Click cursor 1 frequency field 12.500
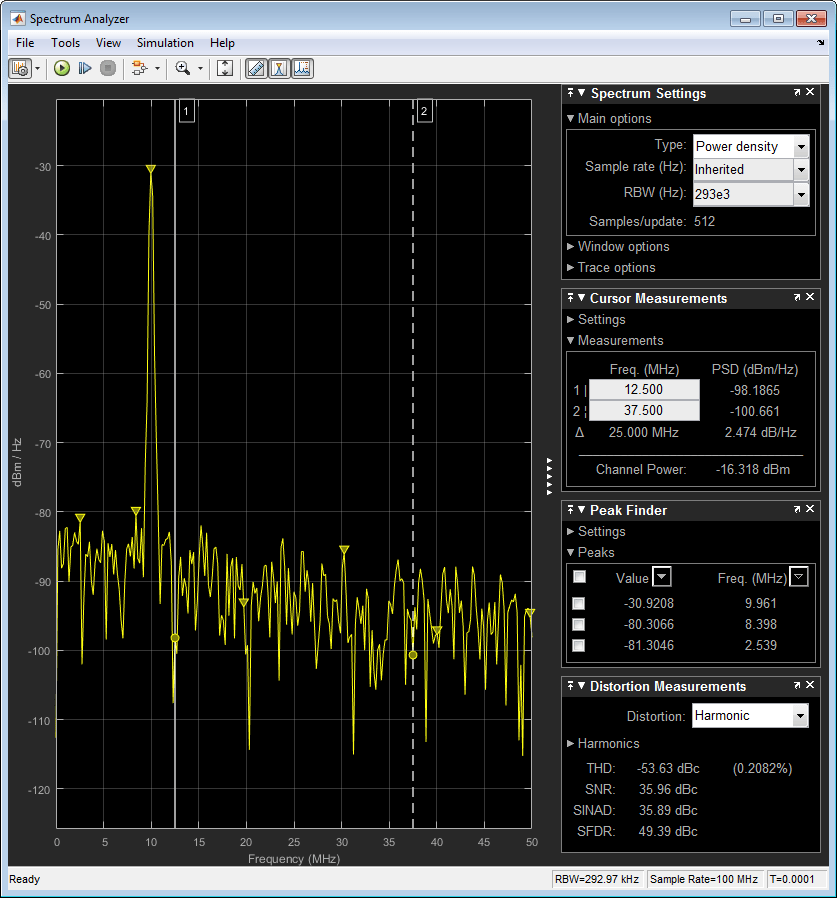 coord(645,390)
